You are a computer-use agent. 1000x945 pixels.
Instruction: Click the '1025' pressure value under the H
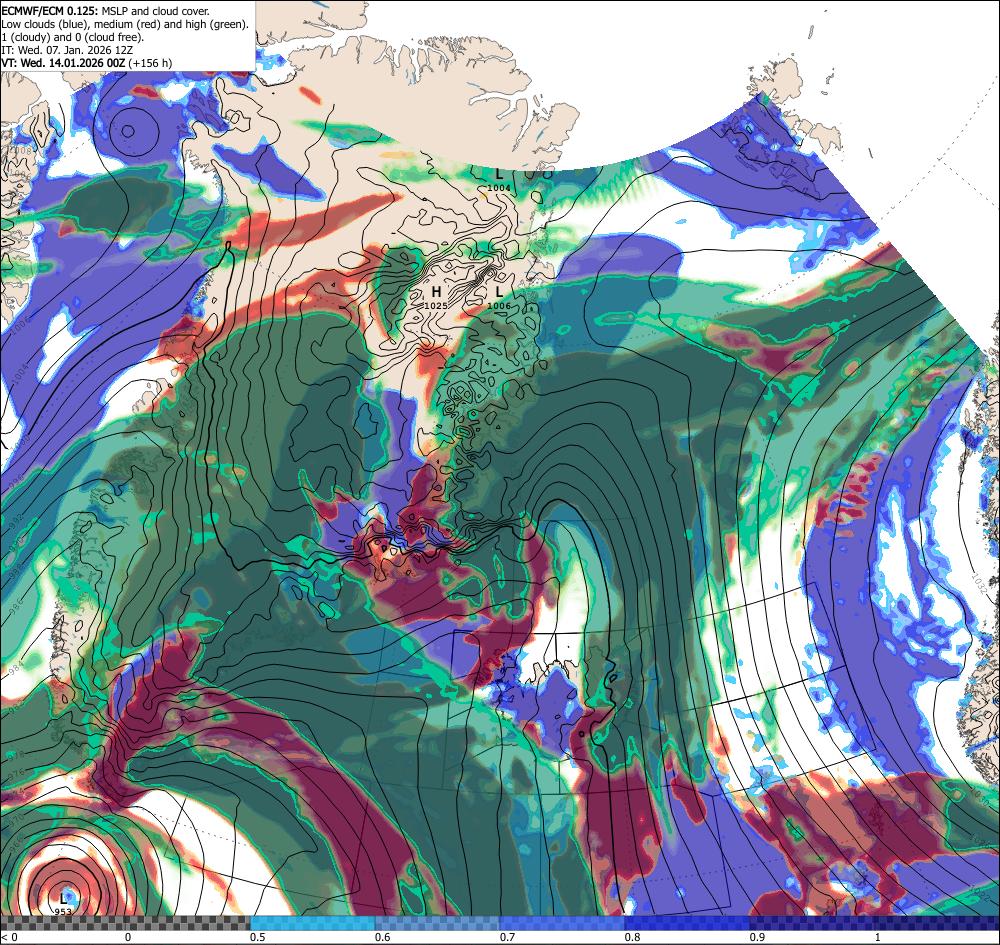pos(436,305)
